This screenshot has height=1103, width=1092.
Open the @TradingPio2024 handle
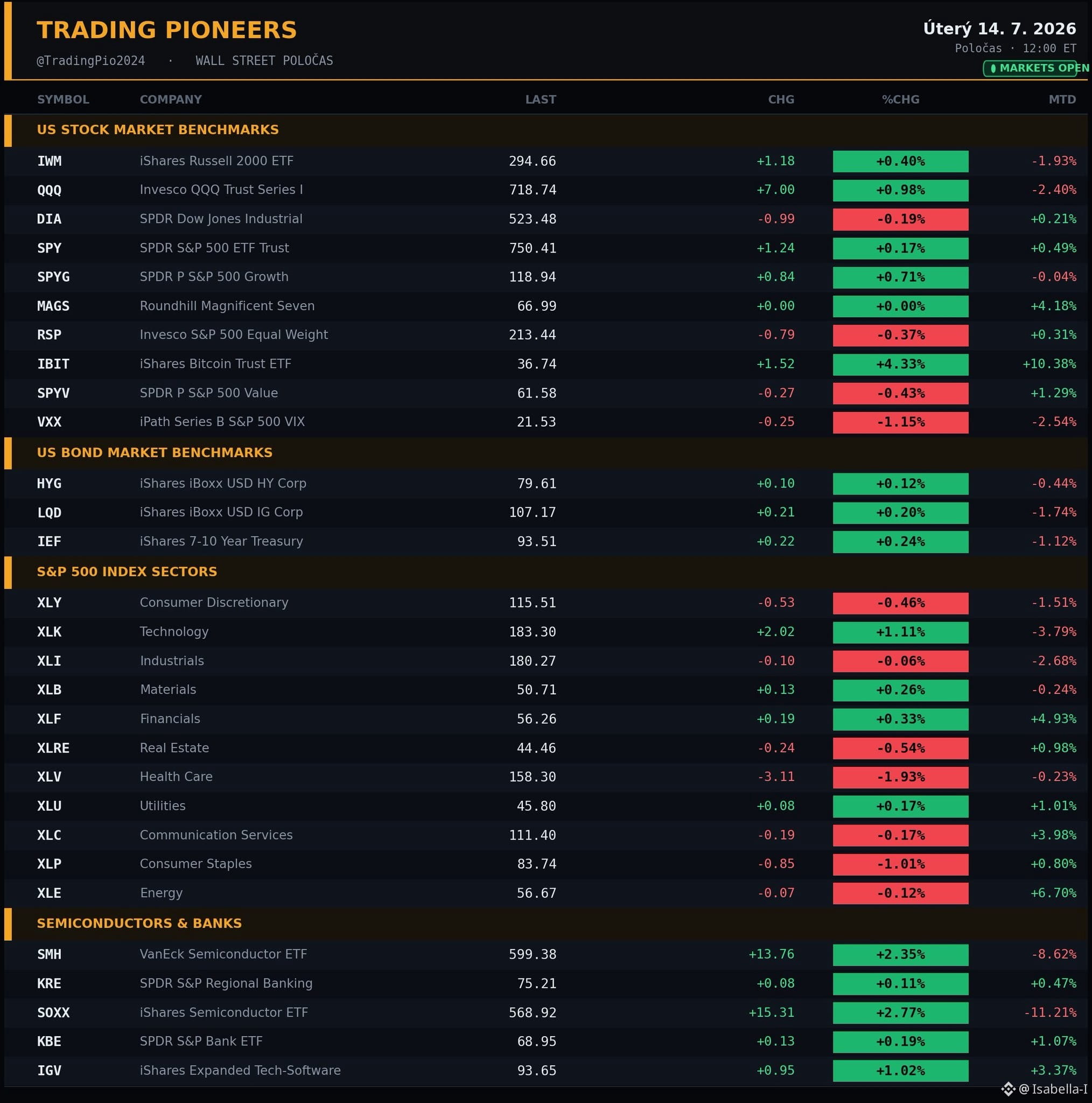pos(91,60)
